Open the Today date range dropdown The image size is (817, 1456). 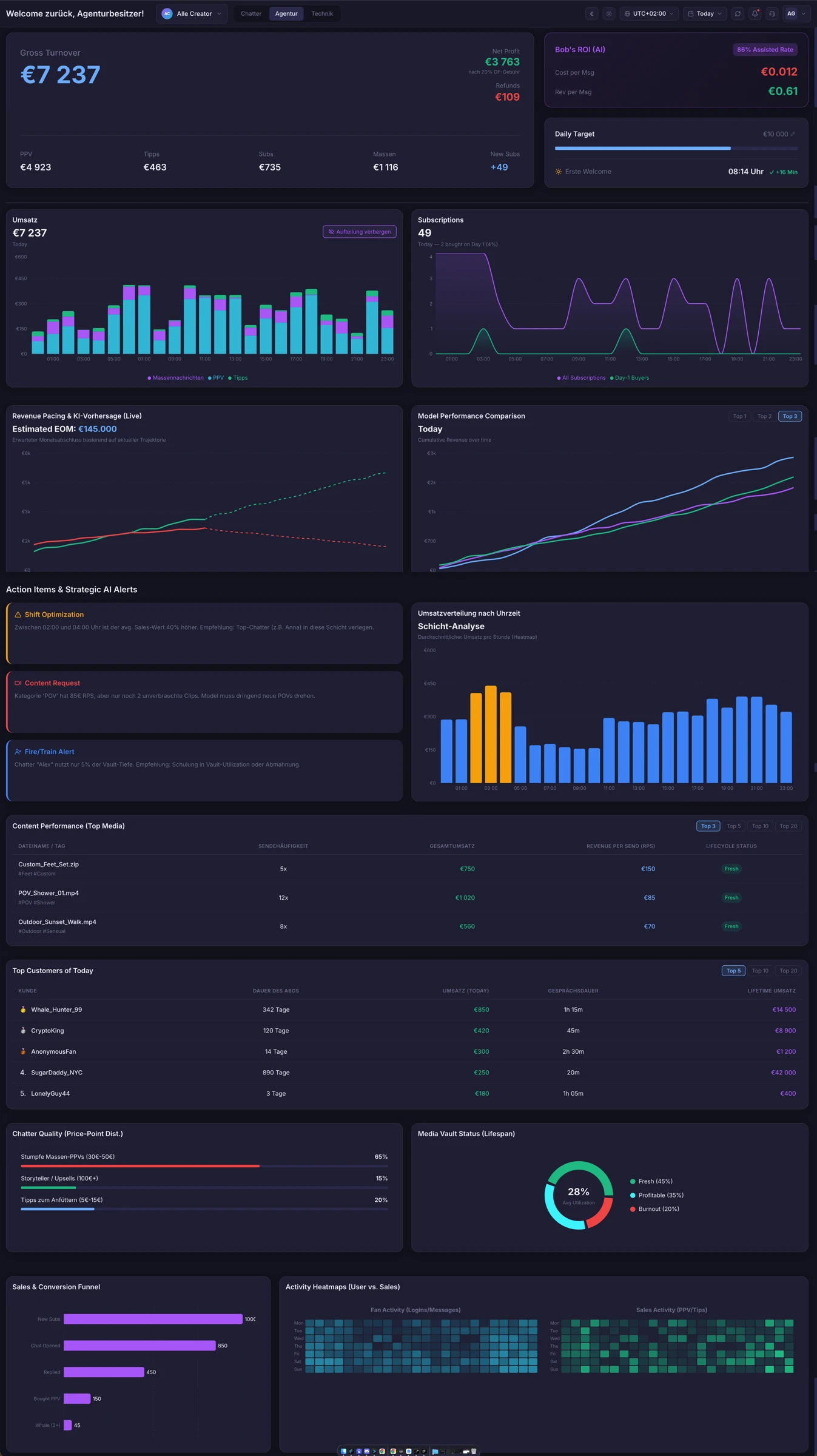[x=705, y=13]
